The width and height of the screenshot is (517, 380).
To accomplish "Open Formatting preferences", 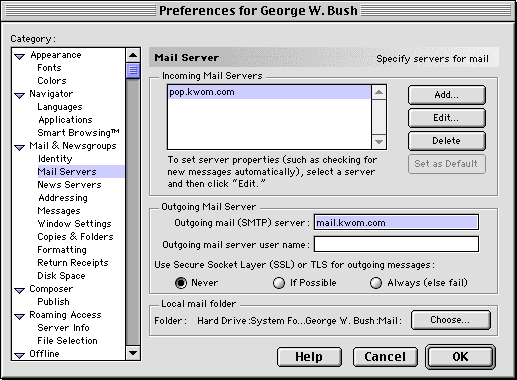I will pyautogui.click(x=62, y=250).
